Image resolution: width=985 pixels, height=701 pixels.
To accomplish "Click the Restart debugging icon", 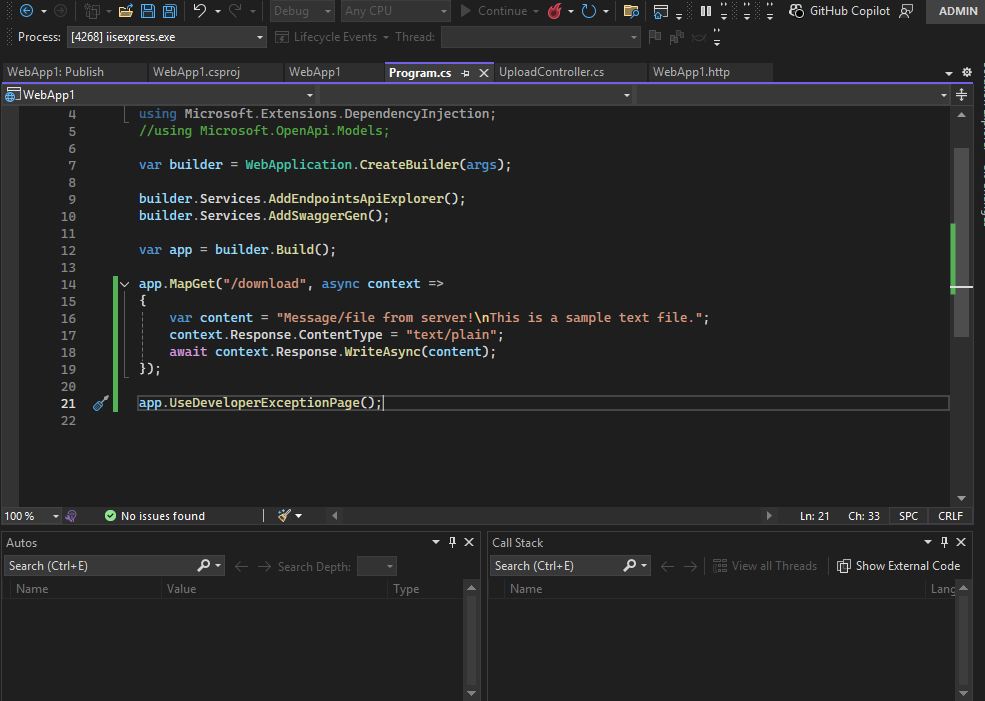I will 589,11.
